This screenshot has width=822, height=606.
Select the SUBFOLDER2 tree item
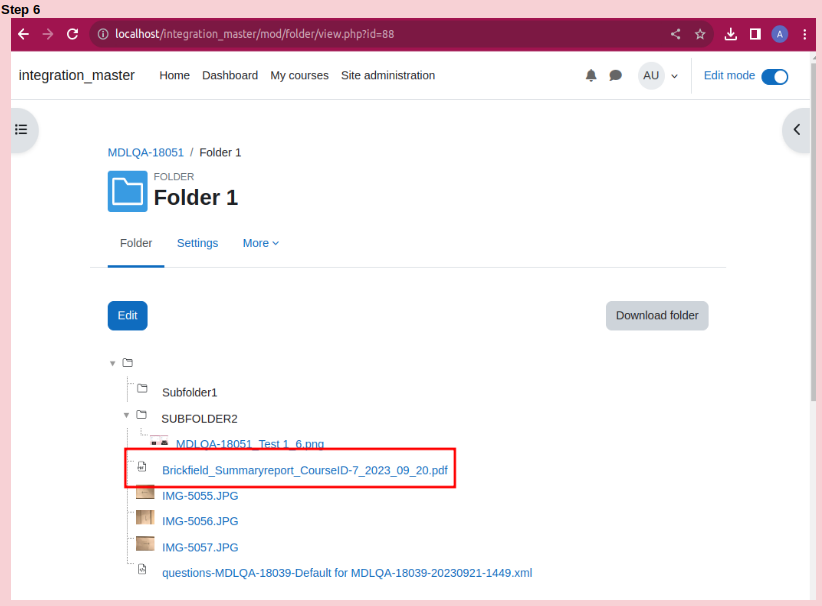[x=199, y=419]
